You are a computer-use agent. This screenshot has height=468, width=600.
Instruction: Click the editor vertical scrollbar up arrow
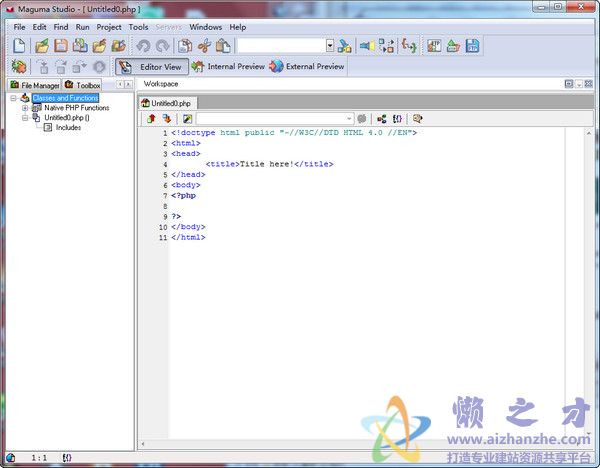(589, 133)
